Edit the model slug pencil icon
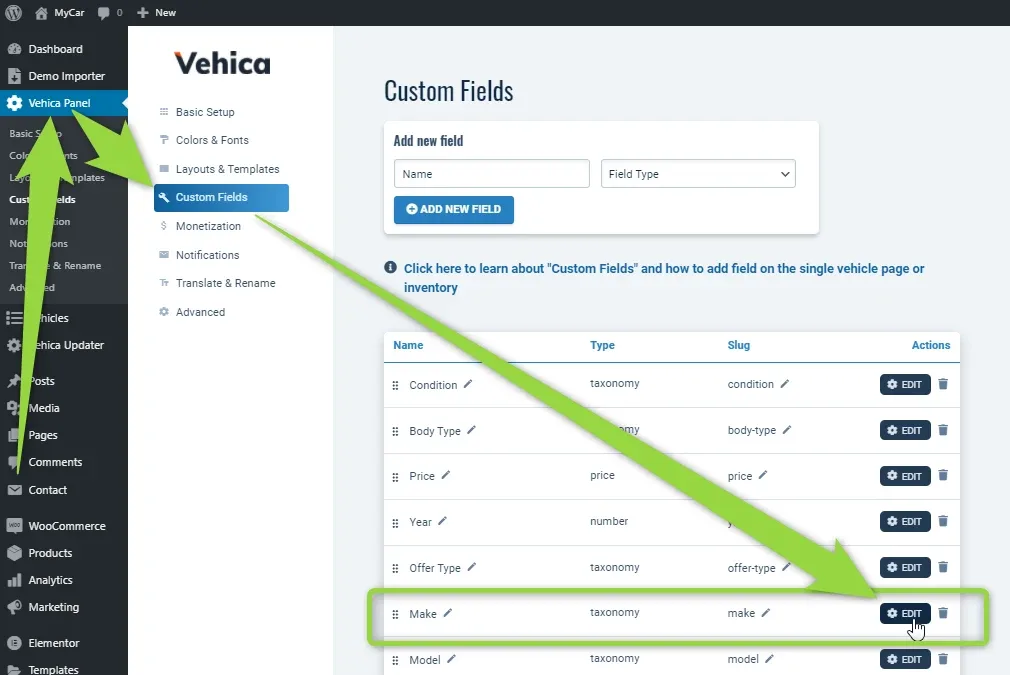Image resolution: width=1010 pixels, height=675 pixels. (770, 658)
